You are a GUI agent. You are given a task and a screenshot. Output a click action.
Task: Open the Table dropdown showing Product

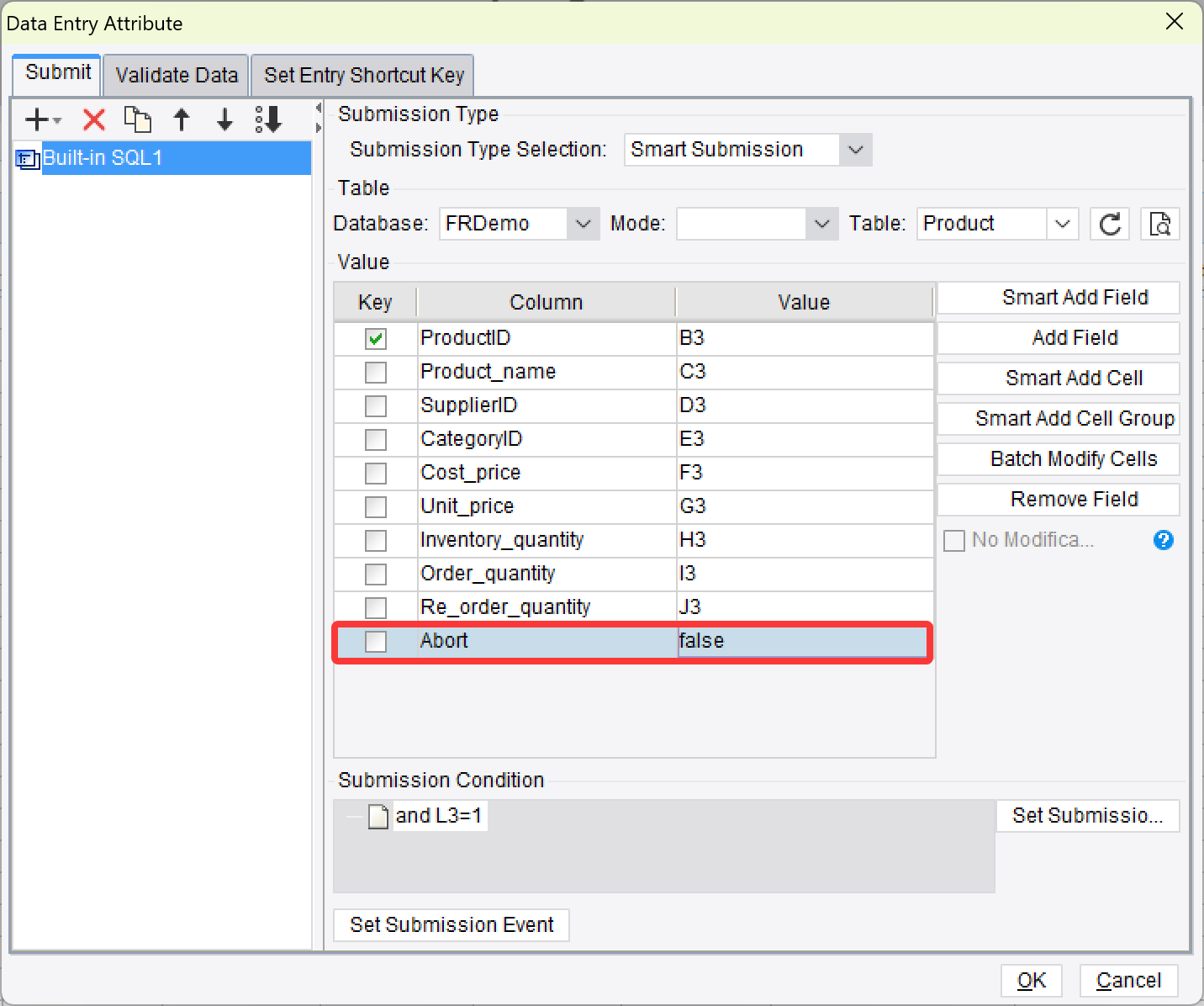(x=1061, y=223)
